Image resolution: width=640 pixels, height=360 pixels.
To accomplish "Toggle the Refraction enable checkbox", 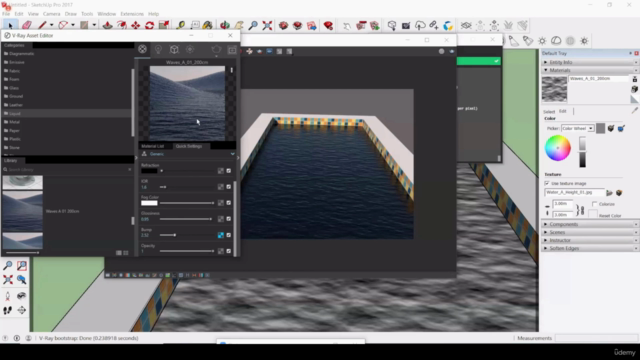I will [x=229, y=171].
